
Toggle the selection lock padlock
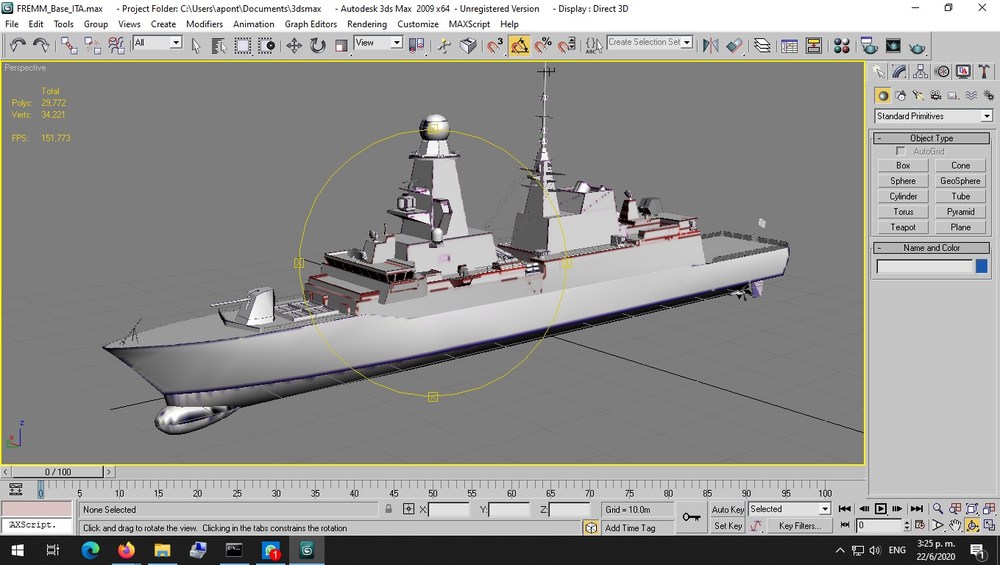388,509
